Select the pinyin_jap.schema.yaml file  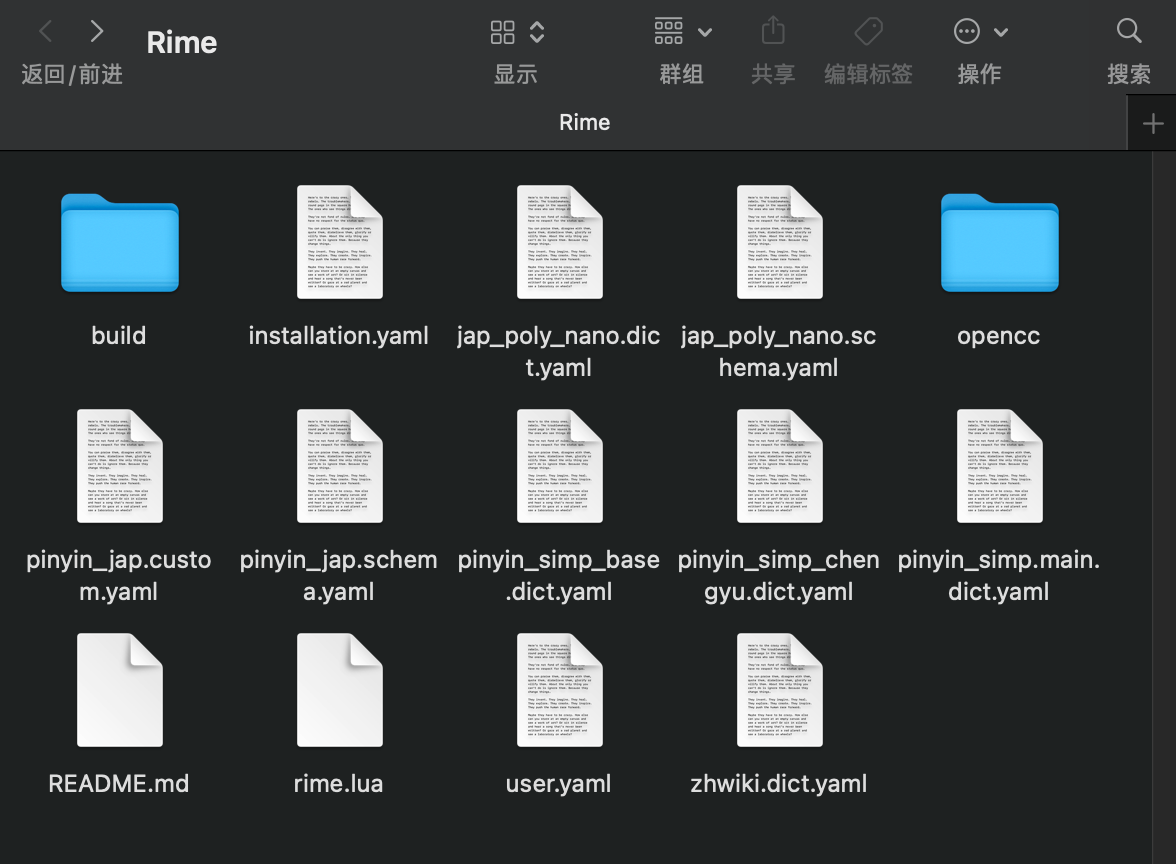click(339, 466)
